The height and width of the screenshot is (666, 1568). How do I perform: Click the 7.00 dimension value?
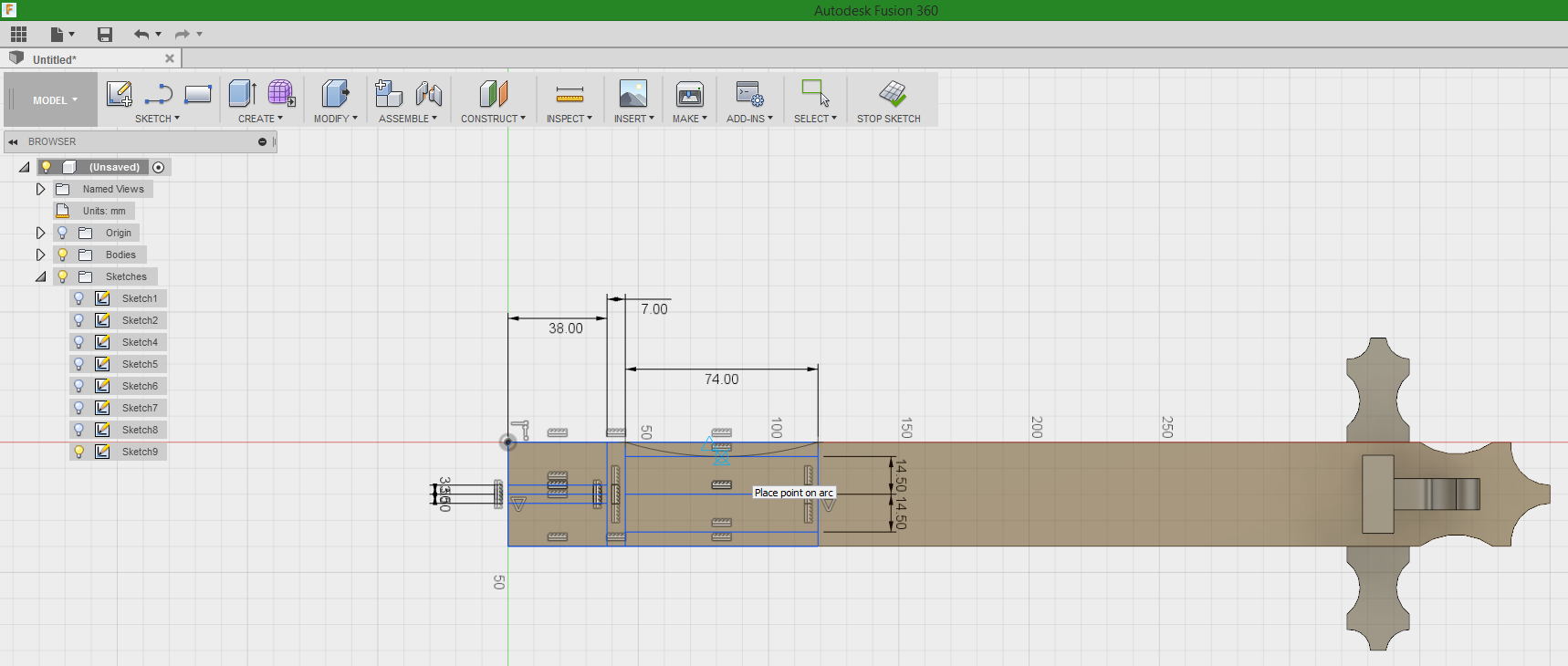[654, 309]
